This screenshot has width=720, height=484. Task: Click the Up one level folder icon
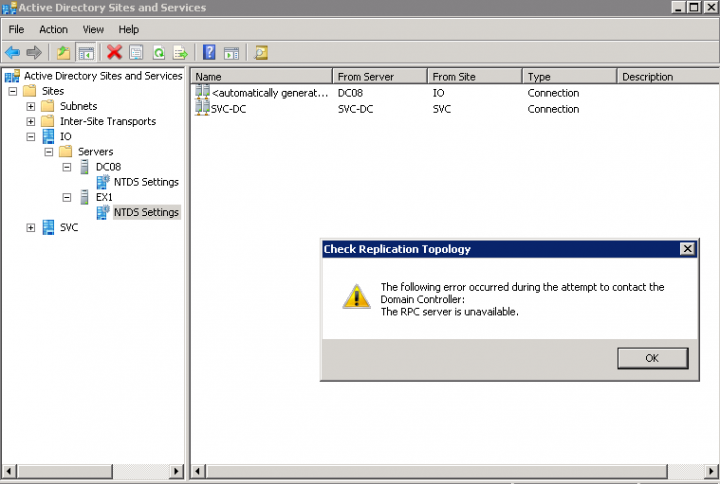click(x=63, y=53)
